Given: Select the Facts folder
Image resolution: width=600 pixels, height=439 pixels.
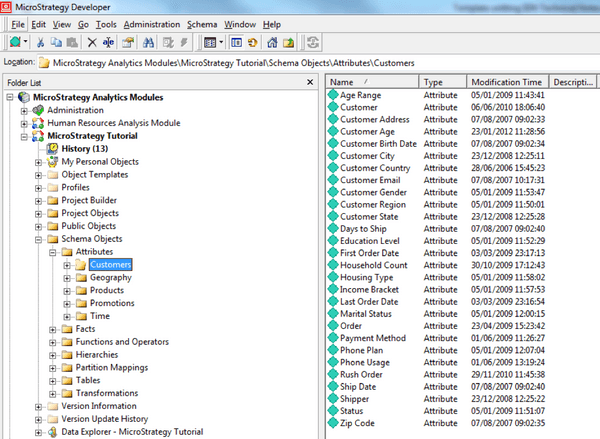Looking at the screenshot, I should [x=85, y=329].
